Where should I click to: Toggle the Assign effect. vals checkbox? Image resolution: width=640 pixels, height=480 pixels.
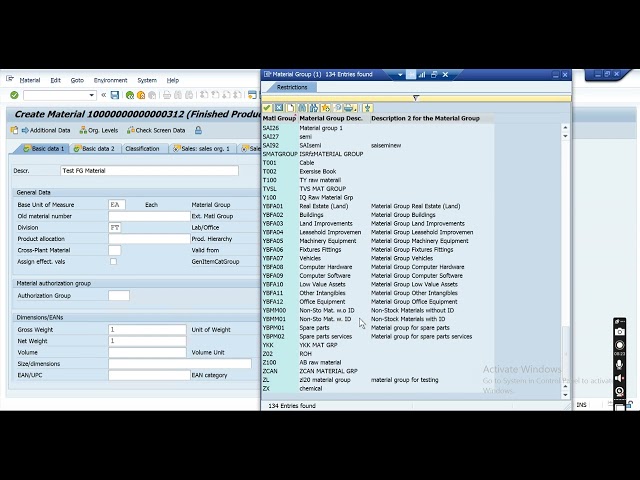point(113,261)
